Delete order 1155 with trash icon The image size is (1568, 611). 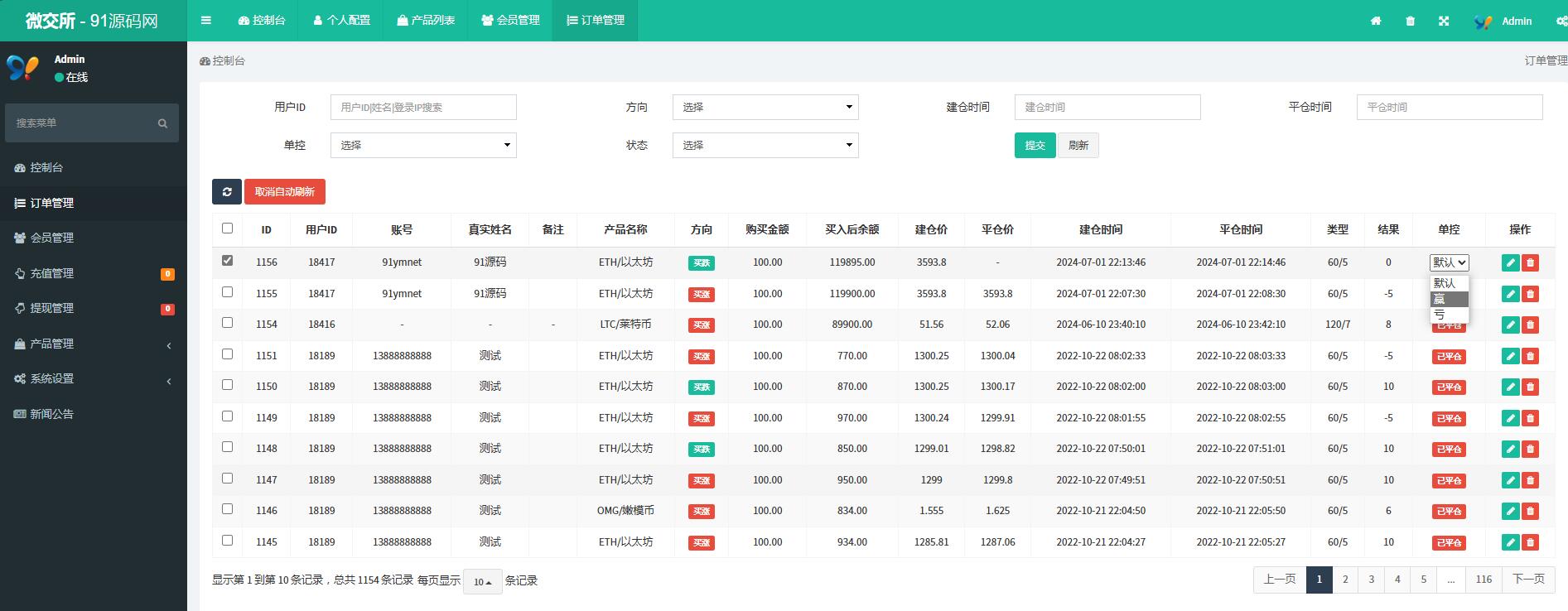[x=1531, y=294]
